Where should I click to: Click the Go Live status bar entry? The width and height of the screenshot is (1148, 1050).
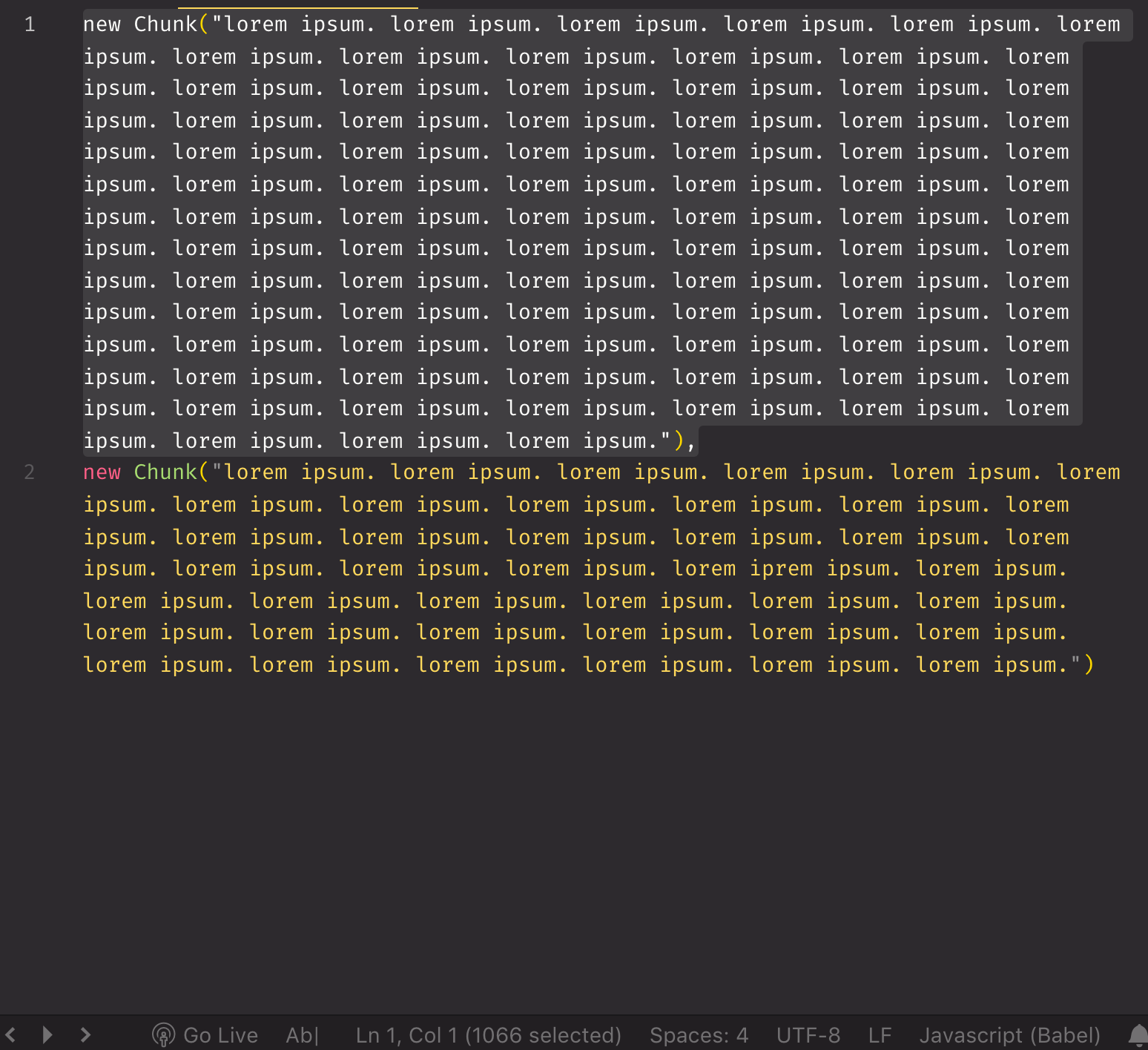(205, 1035)
